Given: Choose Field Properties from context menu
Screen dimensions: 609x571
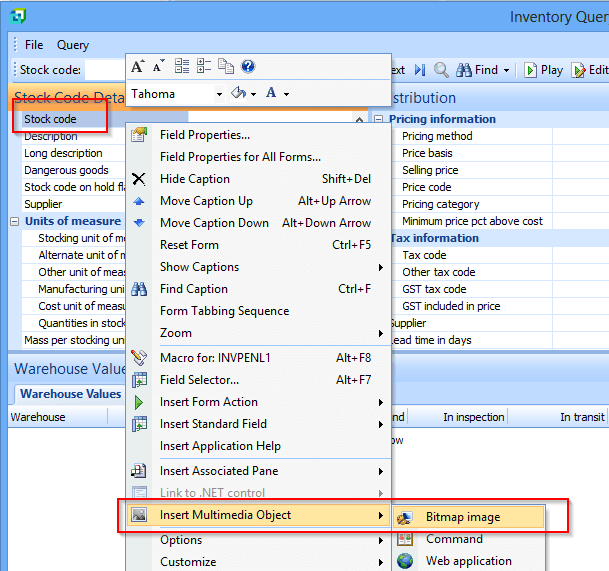Looking at the screenshot, I should pyautogui.click(x=205, y=135).
